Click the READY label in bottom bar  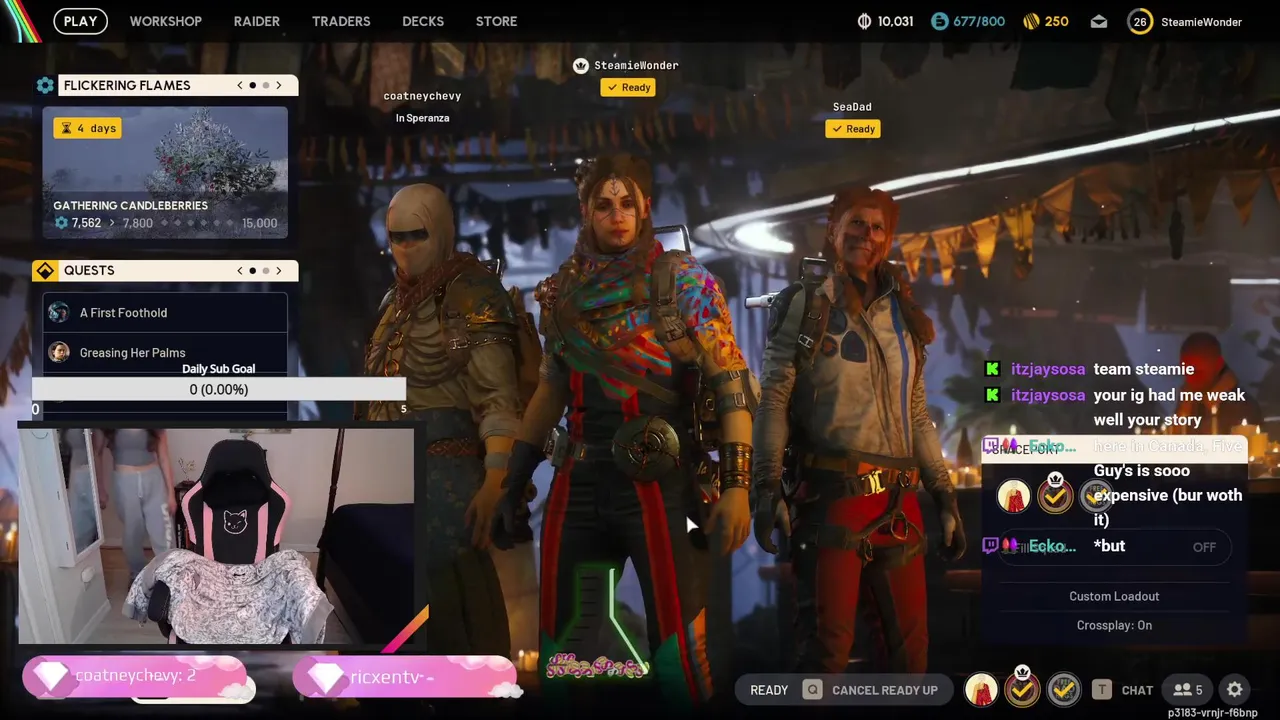[769, 690]
